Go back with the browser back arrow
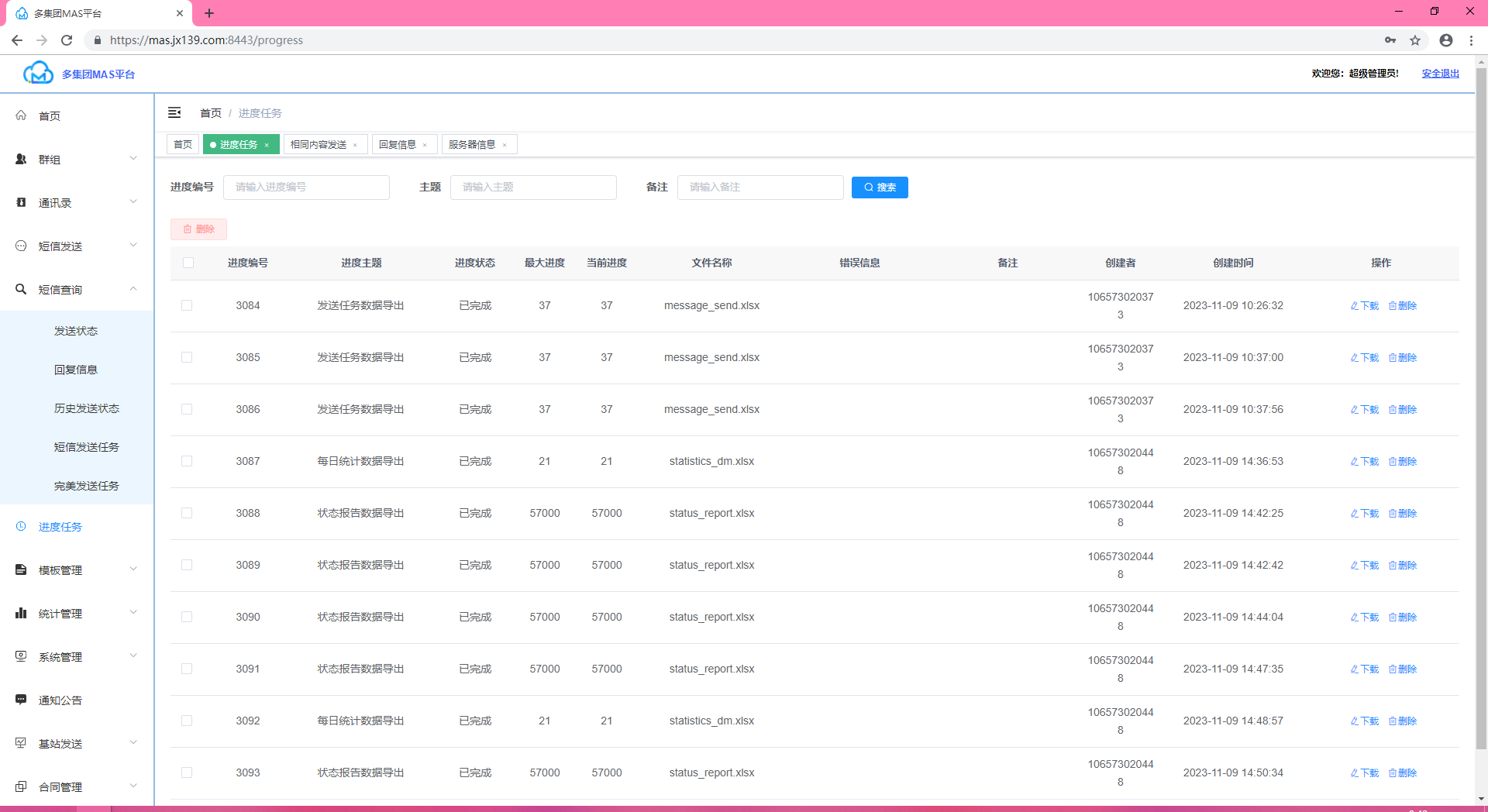1488x812 pixels. [17, 40]
